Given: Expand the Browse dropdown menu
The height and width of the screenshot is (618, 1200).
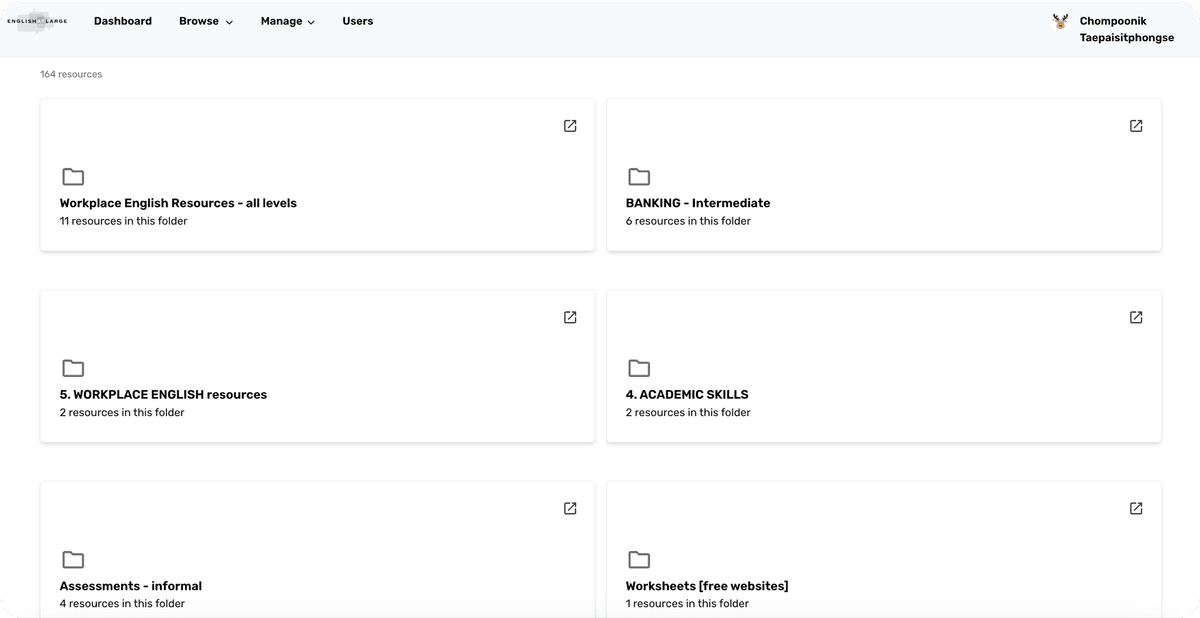Looking at the screenshot, I should pos(205,21).
